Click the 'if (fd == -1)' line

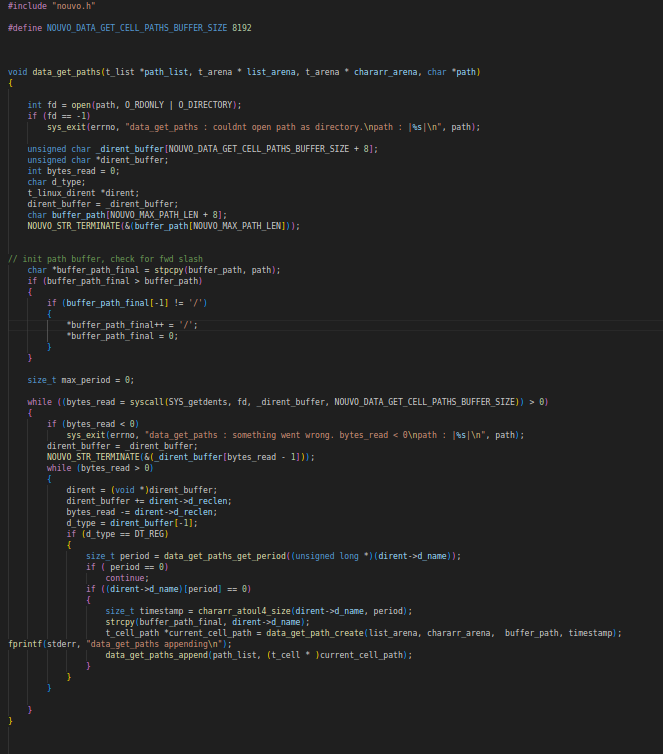pyautogui.click(x=59, y=116)
